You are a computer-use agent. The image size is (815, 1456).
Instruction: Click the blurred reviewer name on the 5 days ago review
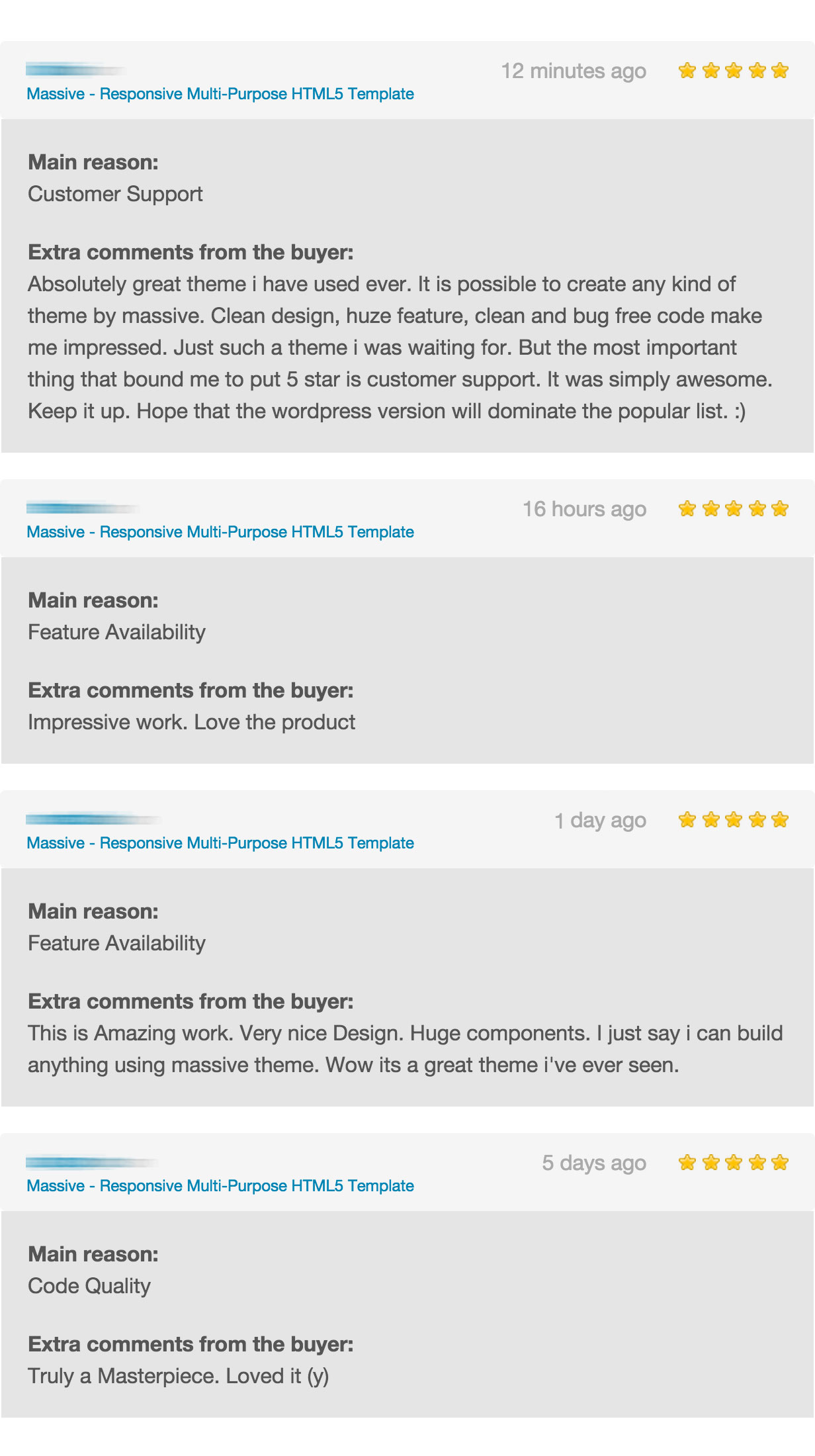pyautogui.click(x=90, y=1162)
